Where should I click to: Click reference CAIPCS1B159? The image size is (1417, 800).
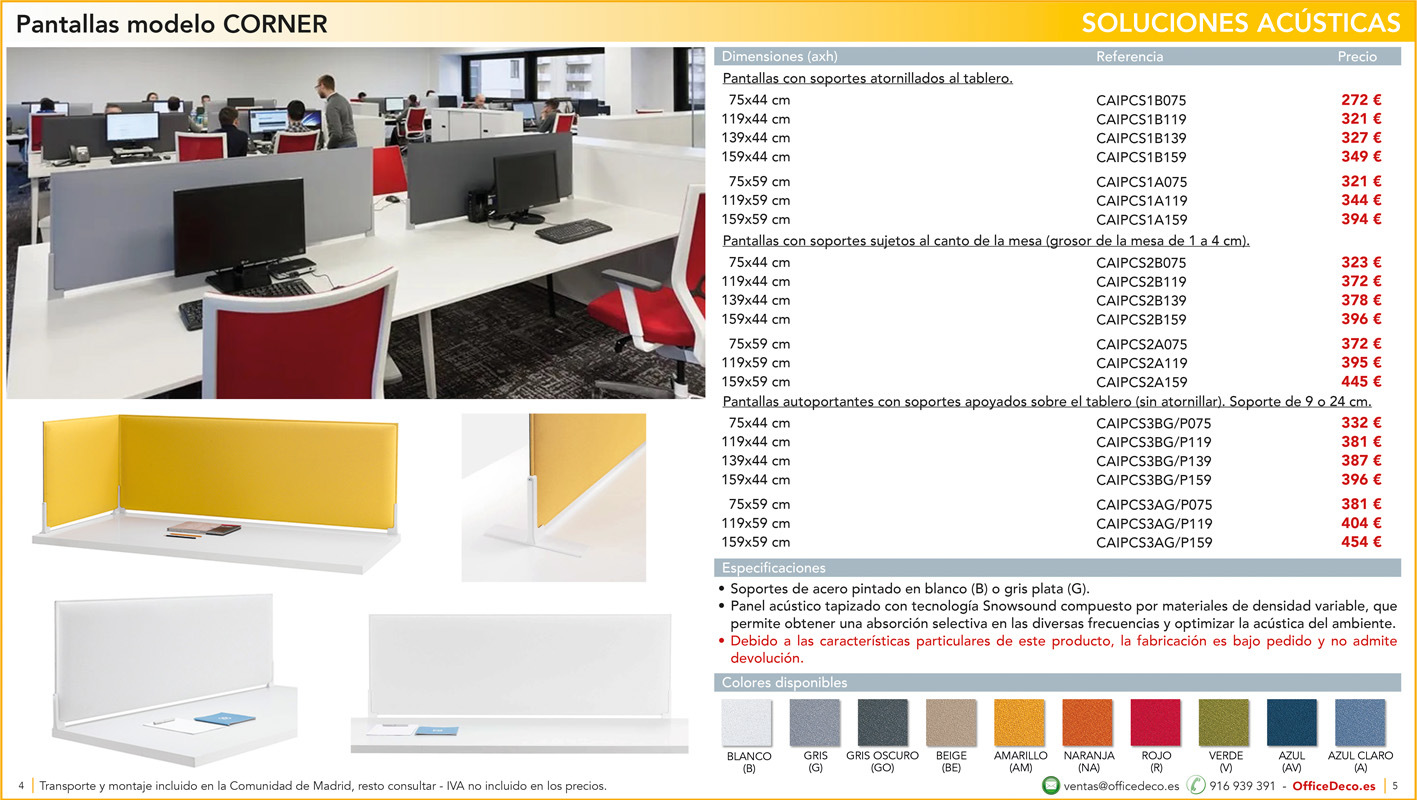(x=1141, y=158)
